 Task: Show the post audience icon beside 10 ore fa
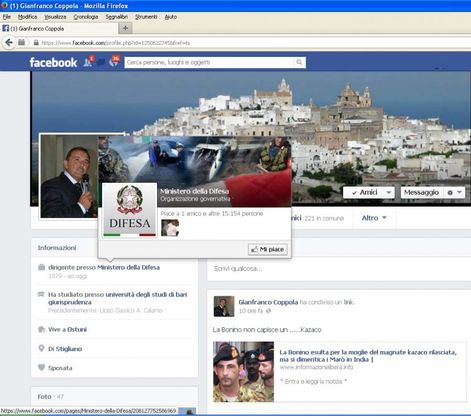[x=268, y=311]
